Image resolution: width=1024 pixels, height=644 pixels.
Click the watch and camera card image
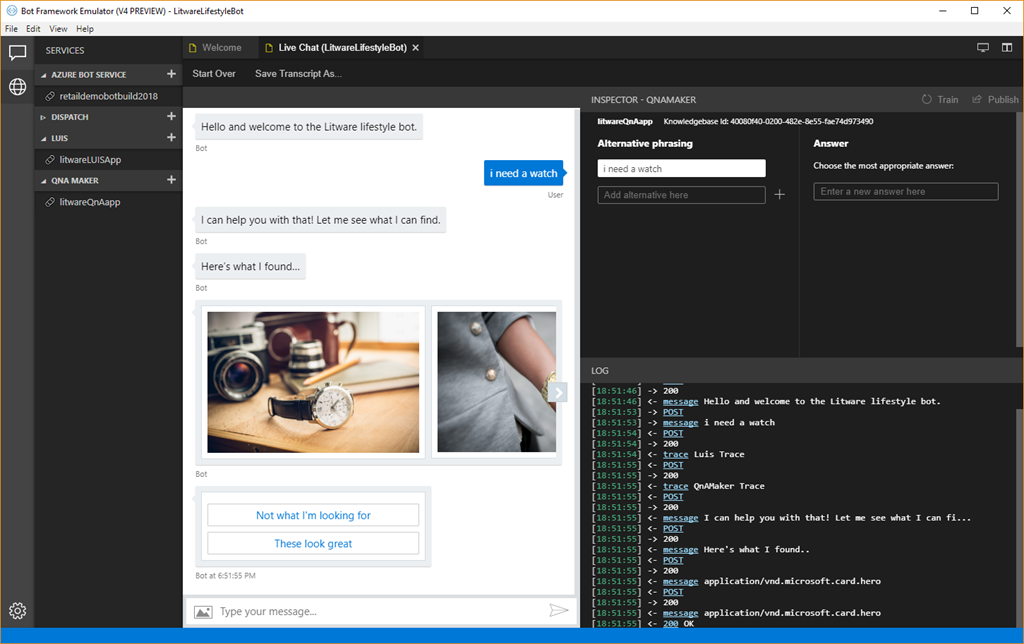coord(313,382)
